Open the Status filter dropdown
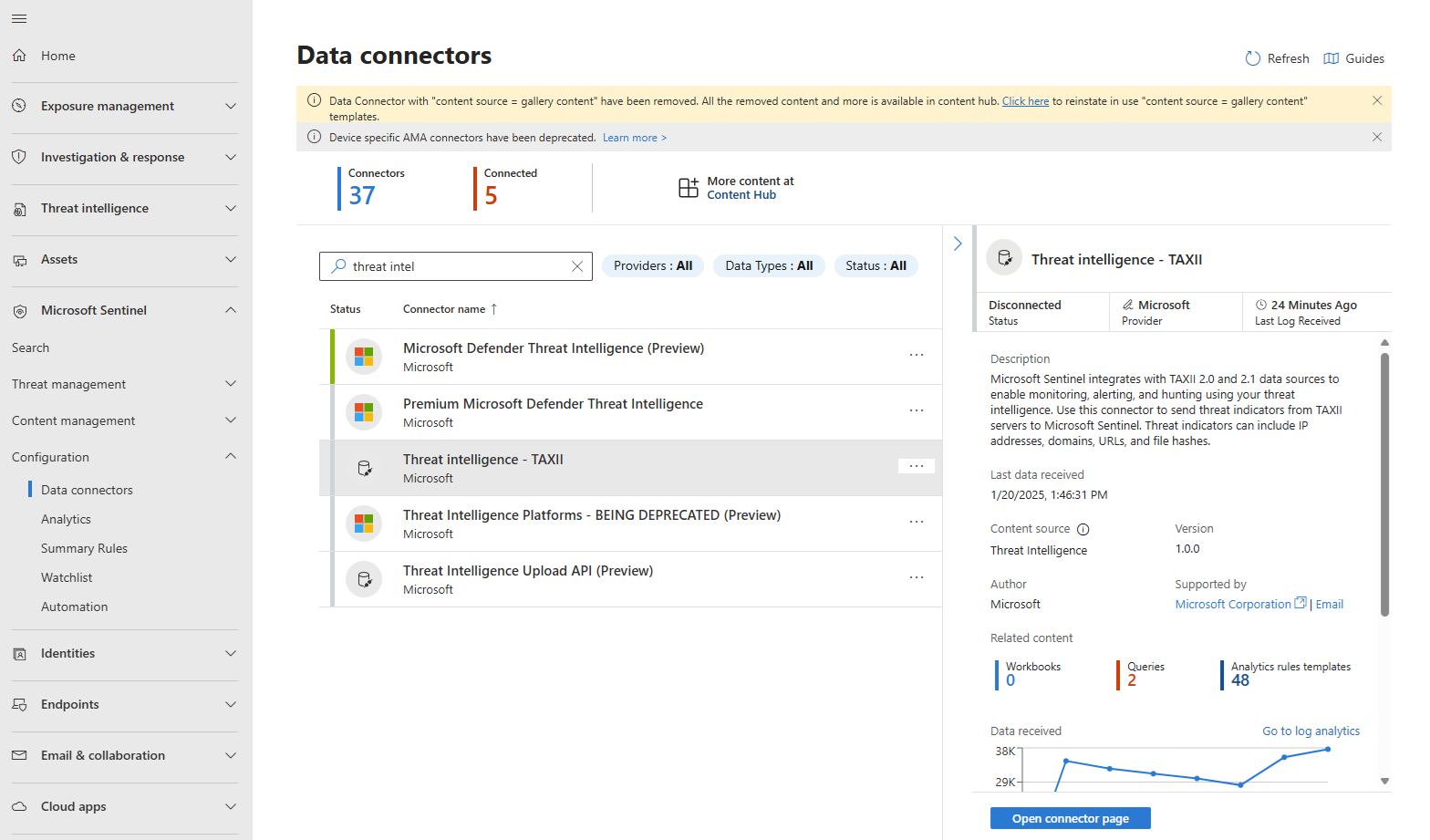Image resolution: width=1430 pixels, height=840 pixels. coord(876,265)
